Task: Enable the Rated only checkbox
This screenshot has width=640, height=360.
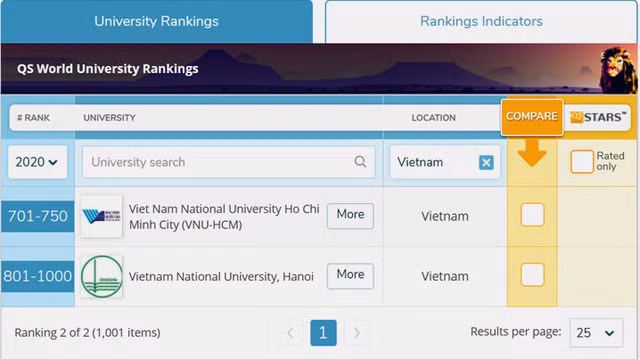Action: click(581, 162)
